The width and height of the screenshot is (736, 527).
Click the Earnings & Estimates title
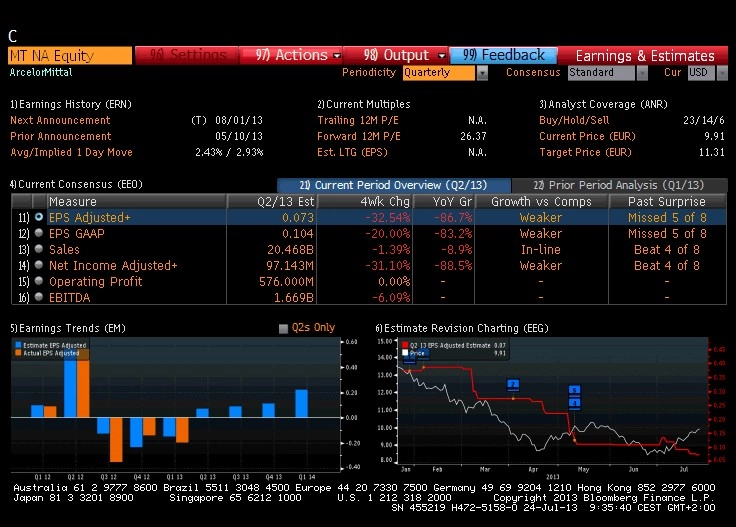point(645,56)
